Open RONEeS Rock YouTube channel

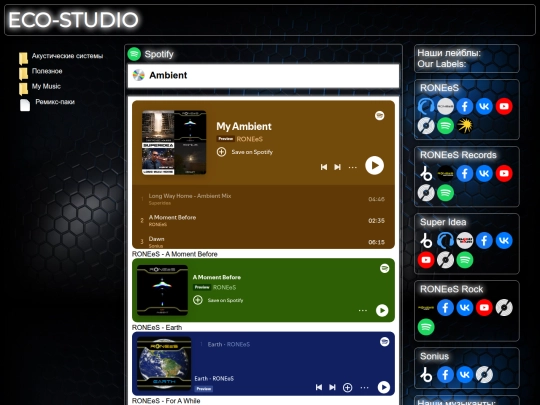[x=484, y=308]
